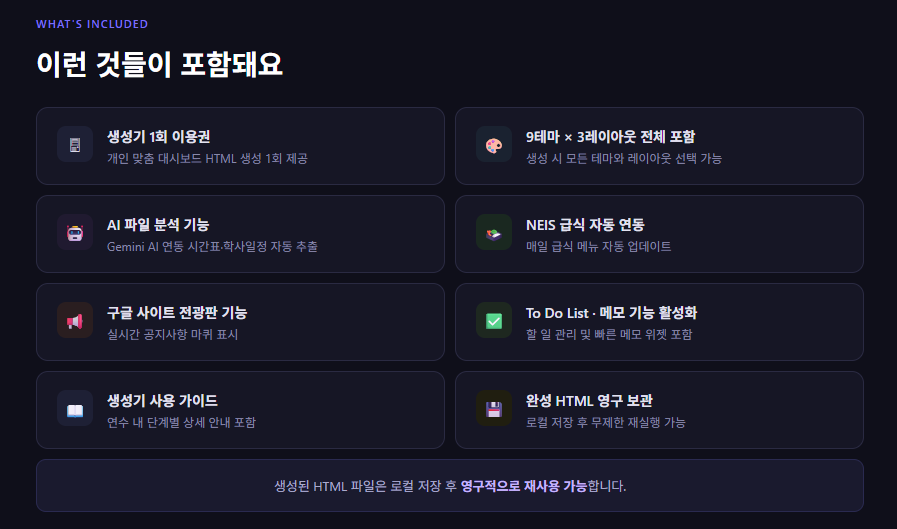Click the 이런 것들이 포함돼요 heading
897x529 pixels.
point(159,64)
